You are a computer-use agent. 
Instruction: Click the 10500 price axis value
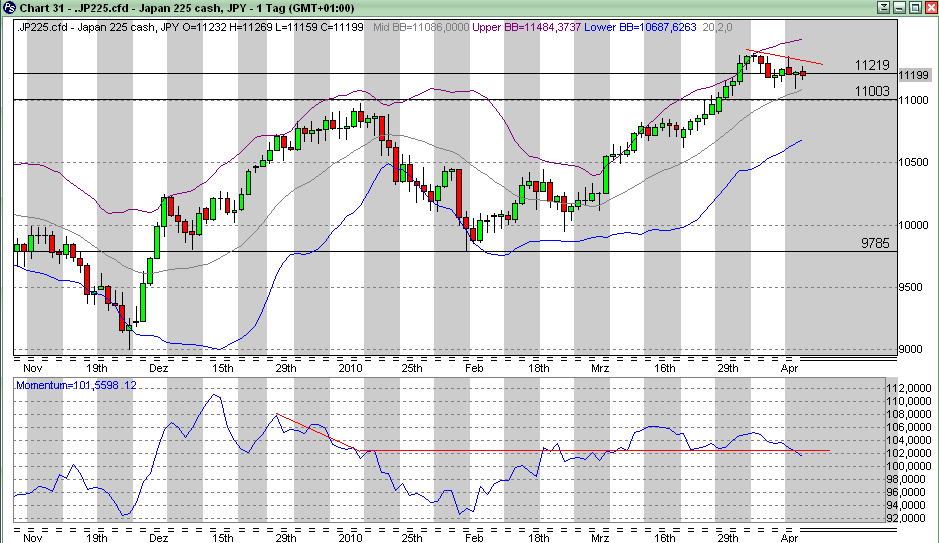click(913, 162)
